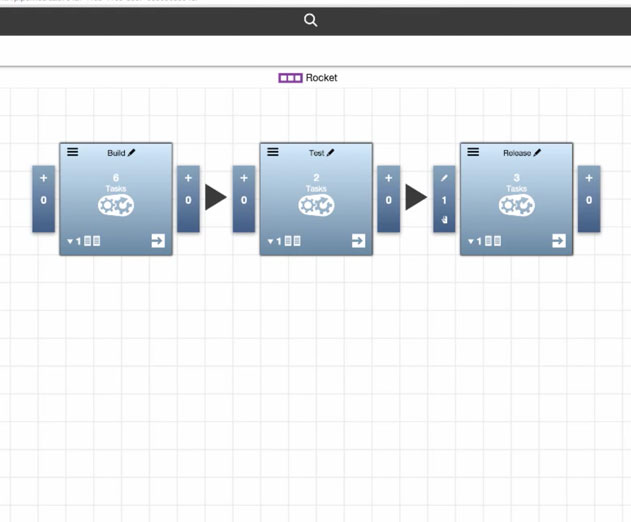Viewport: 631px width, 522px height.
Task: Edit the Test stage name pencil
Action: pos(330,153)
